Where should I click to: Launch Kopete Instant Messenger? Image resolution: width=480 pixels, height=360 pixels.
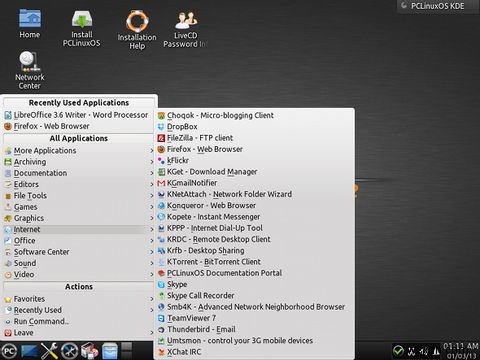click(x=255, y=217)
